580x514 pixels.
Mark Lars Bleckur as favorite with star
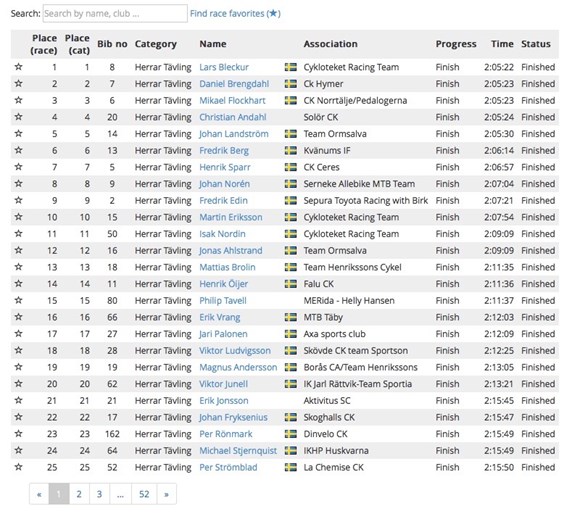pos(18,67)
